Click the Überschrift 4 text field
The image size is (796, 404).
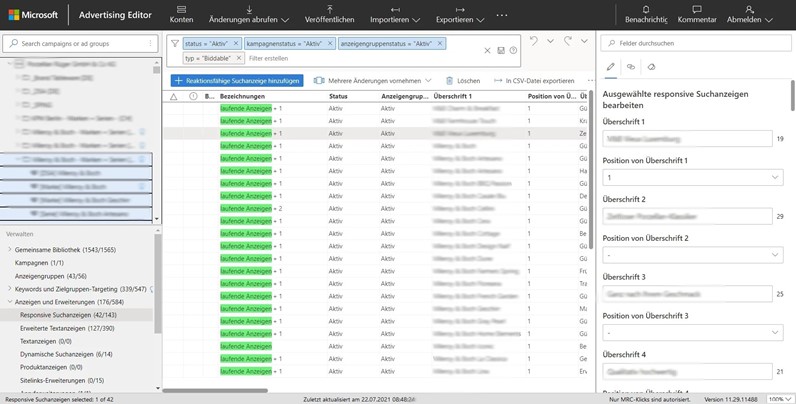[x=687, y=372]
